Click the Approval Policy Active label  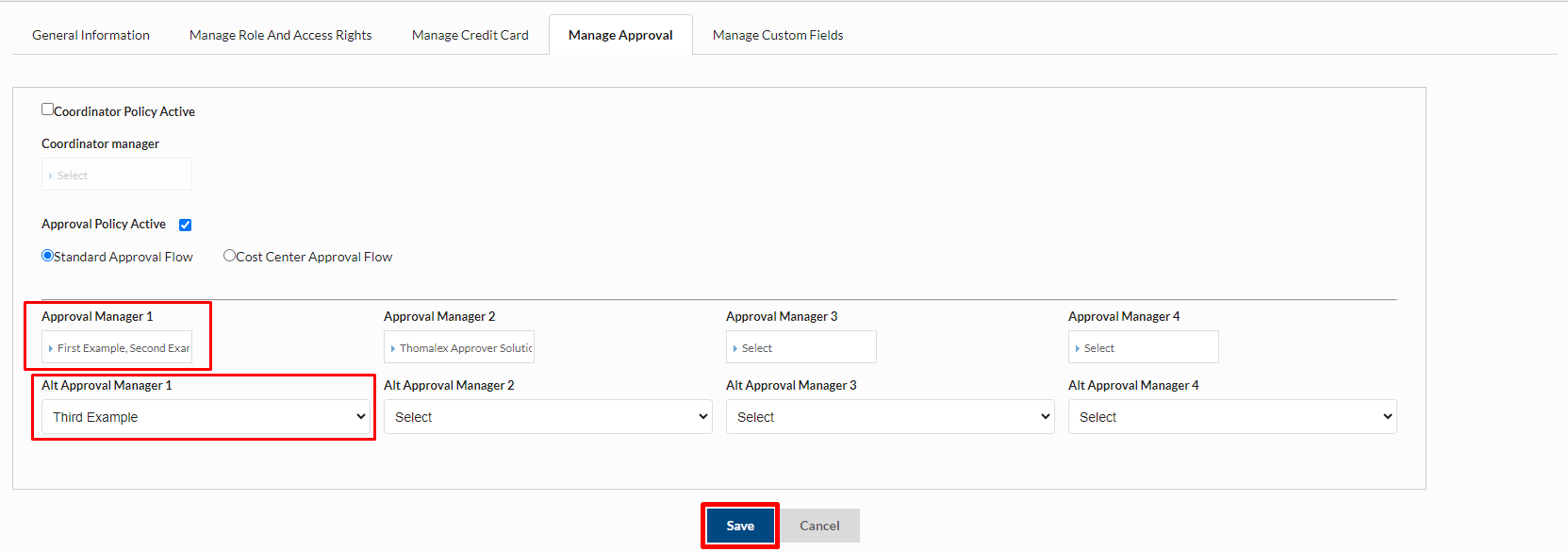coord(104,224)
